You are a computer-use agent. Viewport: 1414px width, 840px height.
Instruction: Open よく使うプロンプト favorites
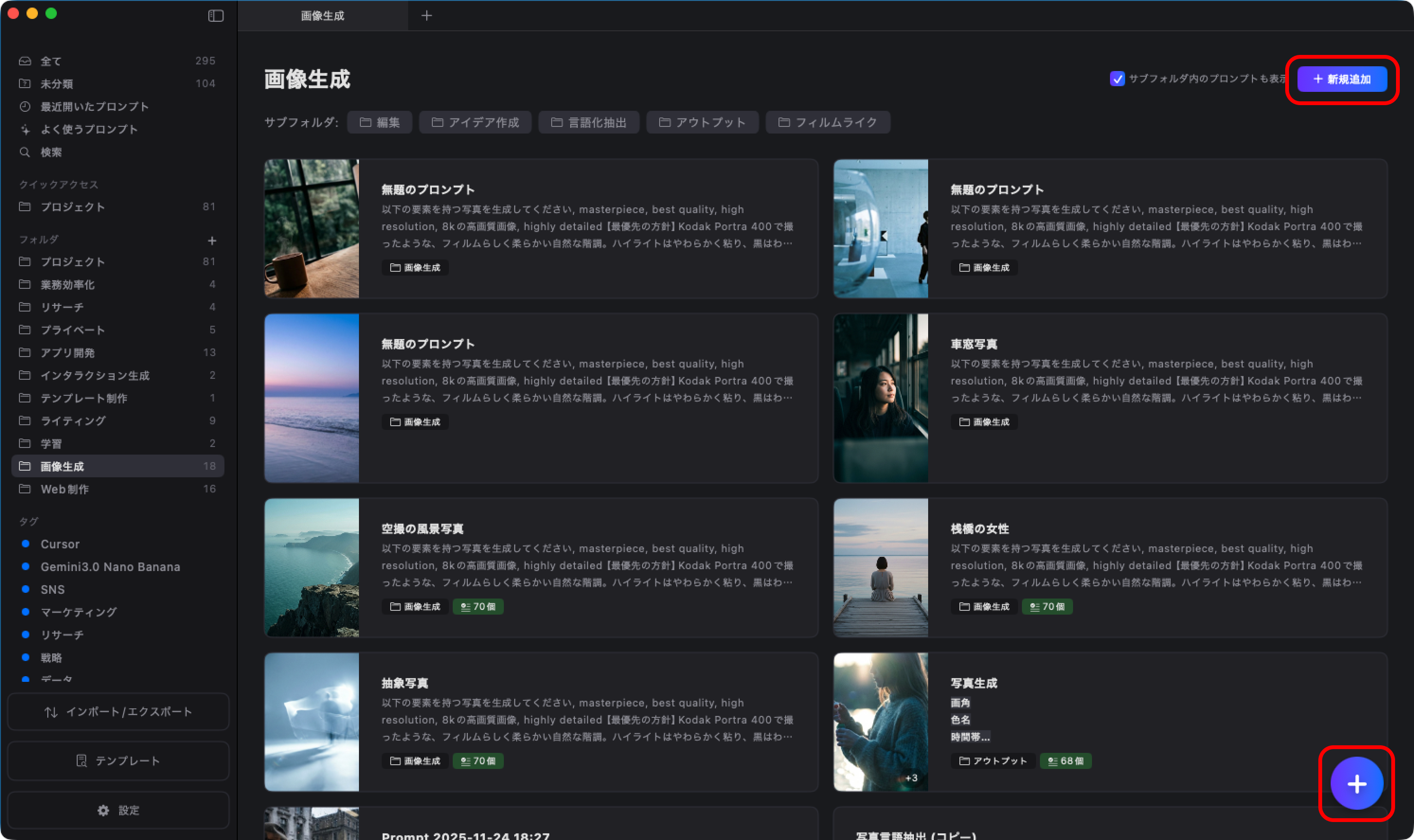click(x=118, y=129)
